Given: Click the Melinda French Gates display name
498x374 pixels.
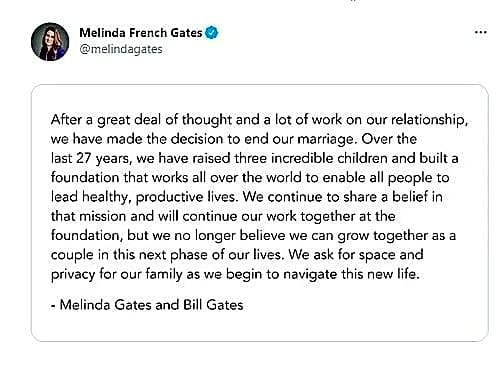Looking at the screenshot, I should pos(141,33).
